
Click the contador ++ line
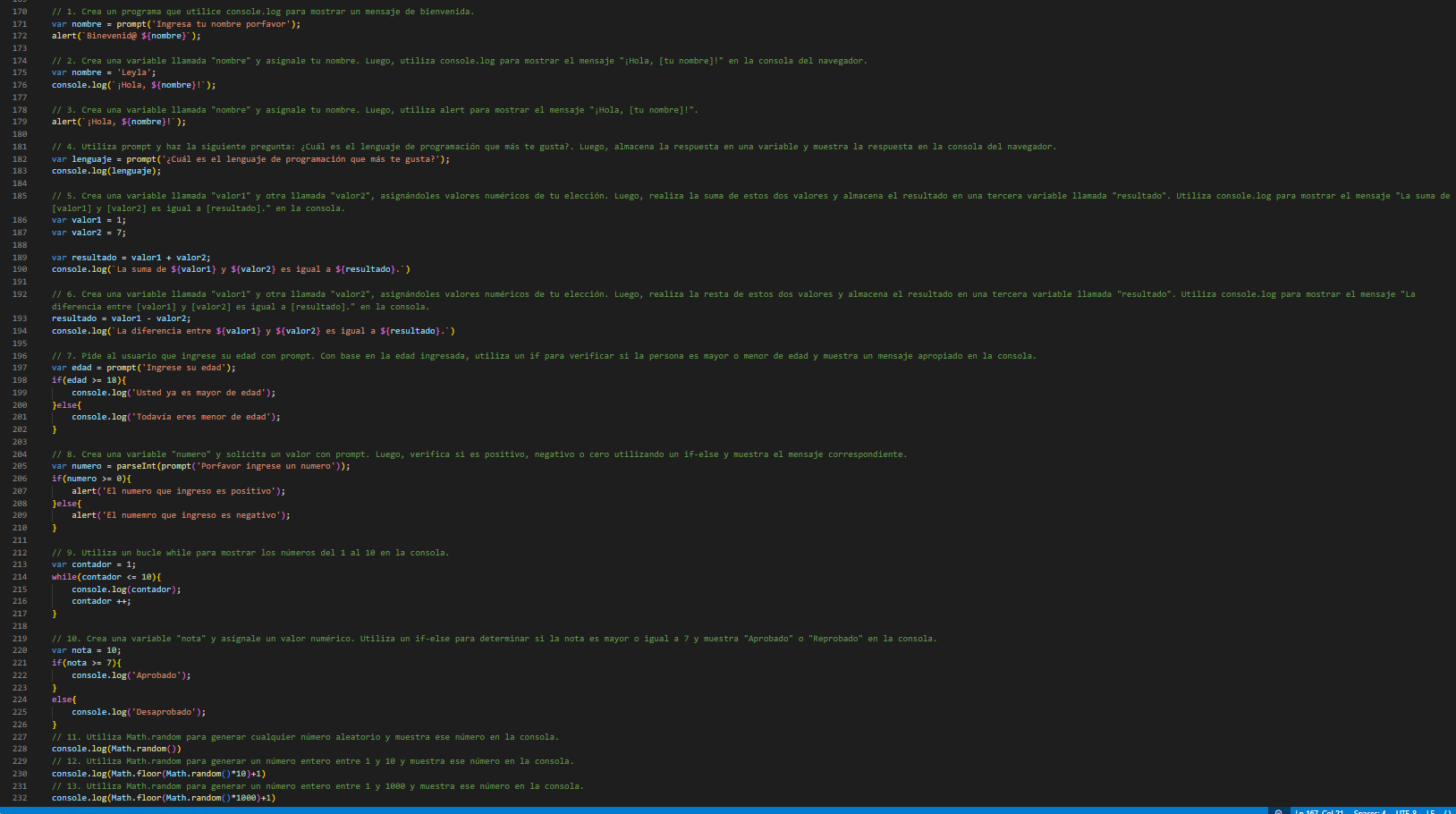pos(101,601)
